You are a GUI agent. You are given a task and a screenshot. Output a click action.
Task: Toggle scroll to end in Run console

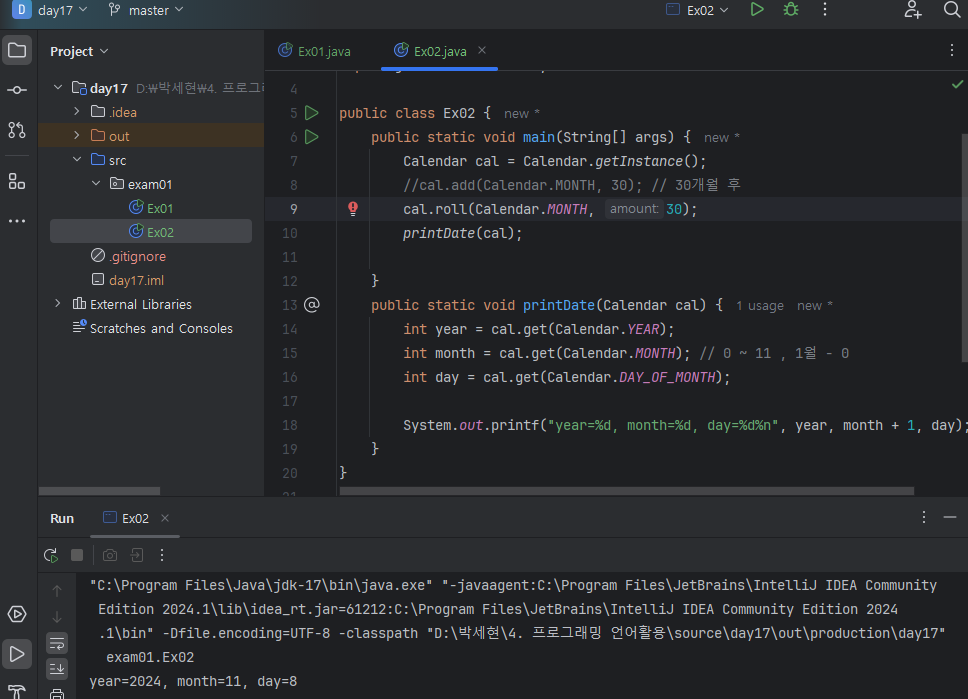click(x=57, y=668)
